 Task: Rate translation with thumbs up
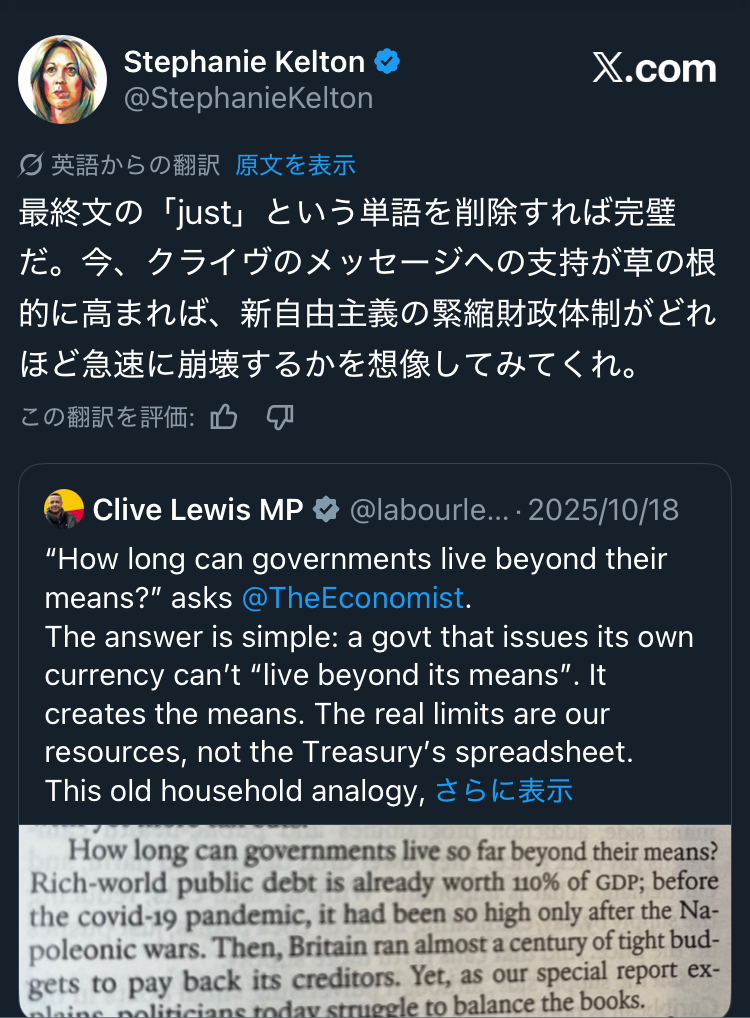224,417
